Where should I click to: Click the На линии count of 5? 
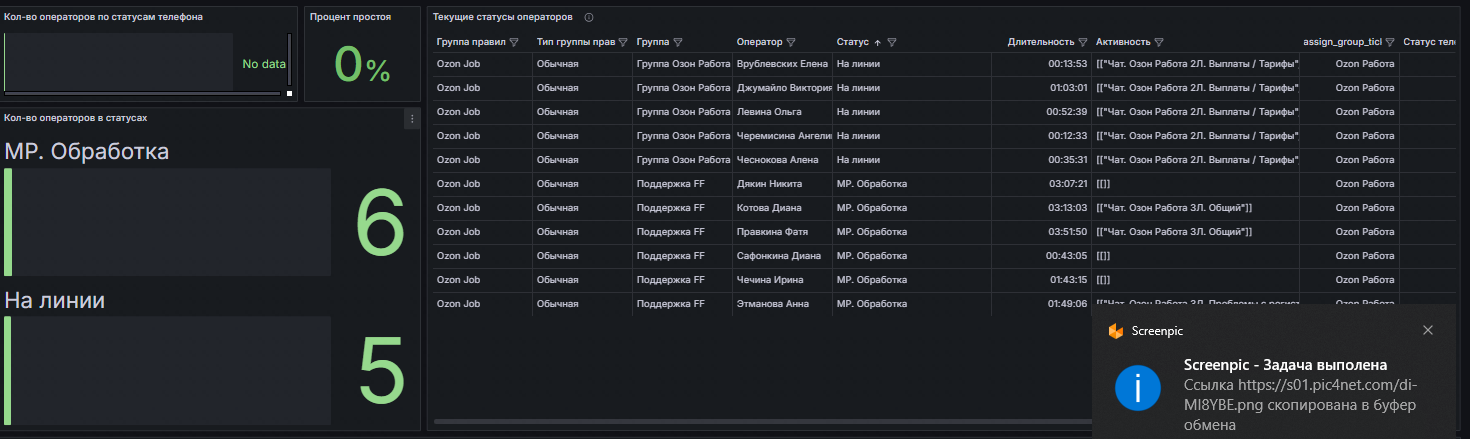pos(381,372)
